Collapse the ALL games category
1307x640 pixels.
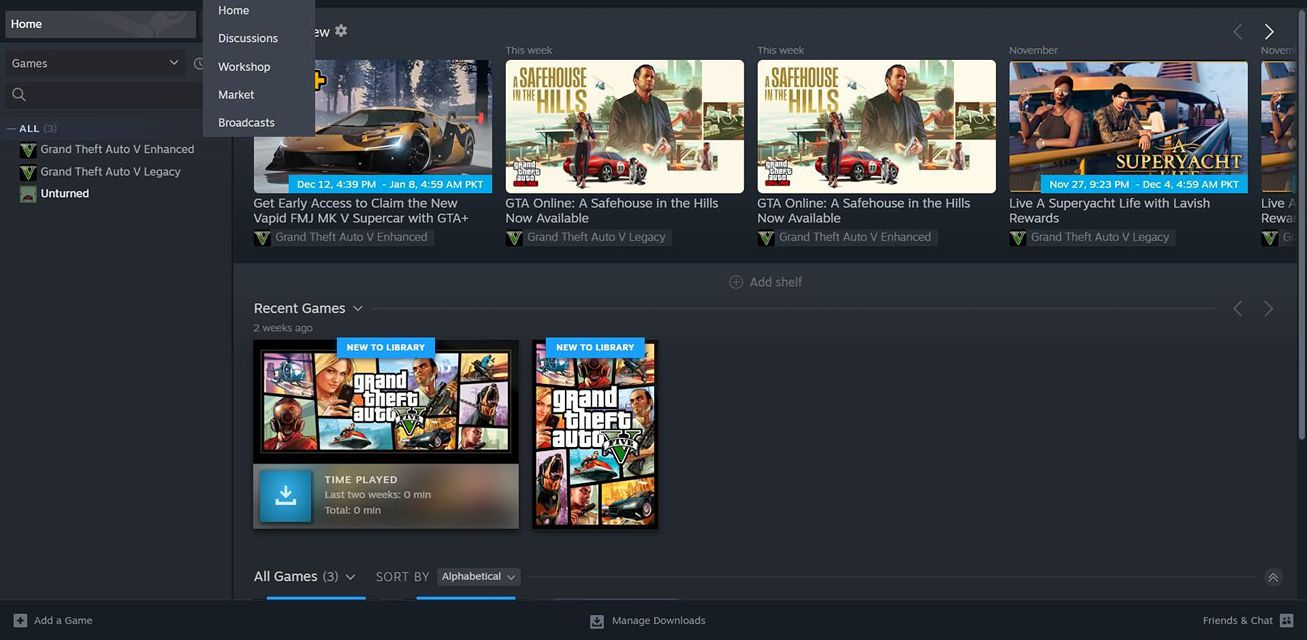11,129
